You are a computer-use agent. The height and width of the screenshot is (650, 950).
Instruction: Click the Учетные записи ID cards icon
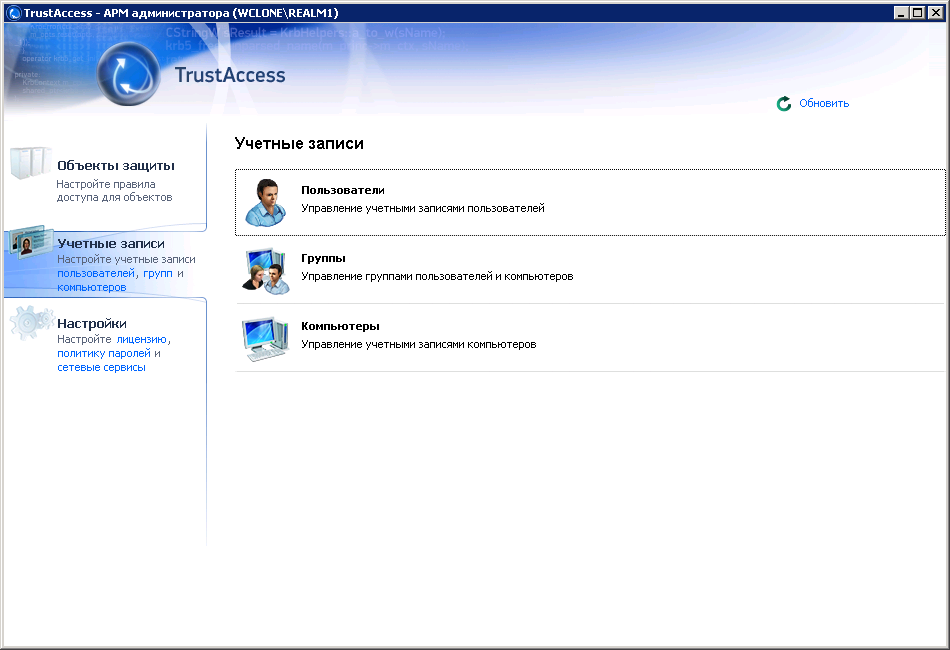point(30,242)
